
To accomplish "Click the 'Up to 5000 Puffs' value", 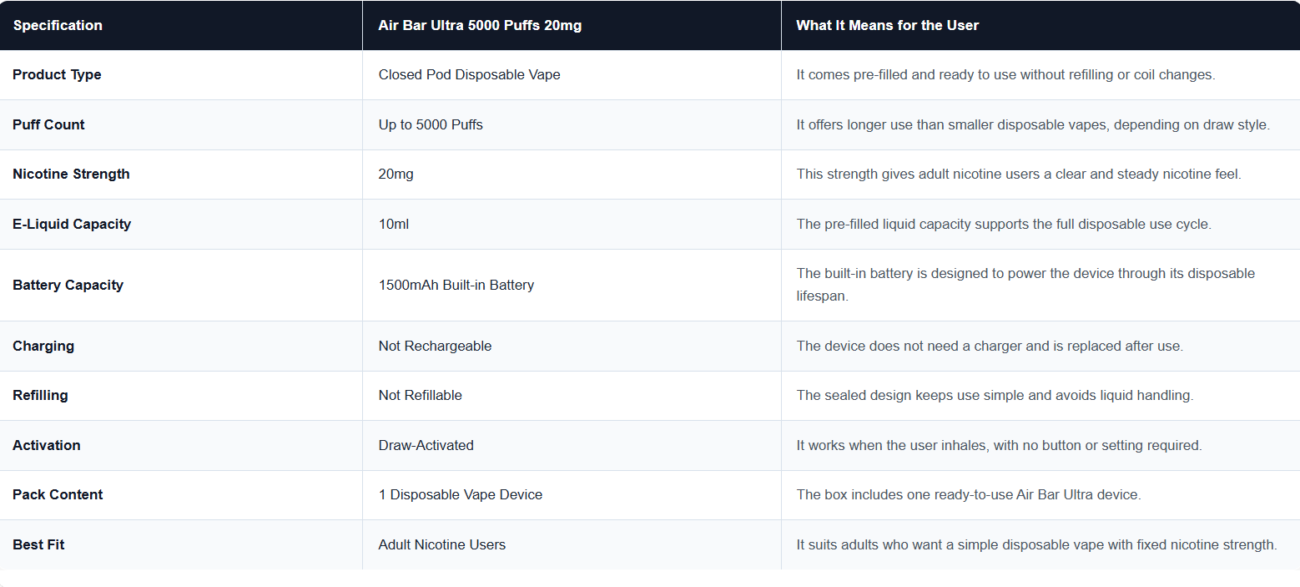I will [431, 125].
